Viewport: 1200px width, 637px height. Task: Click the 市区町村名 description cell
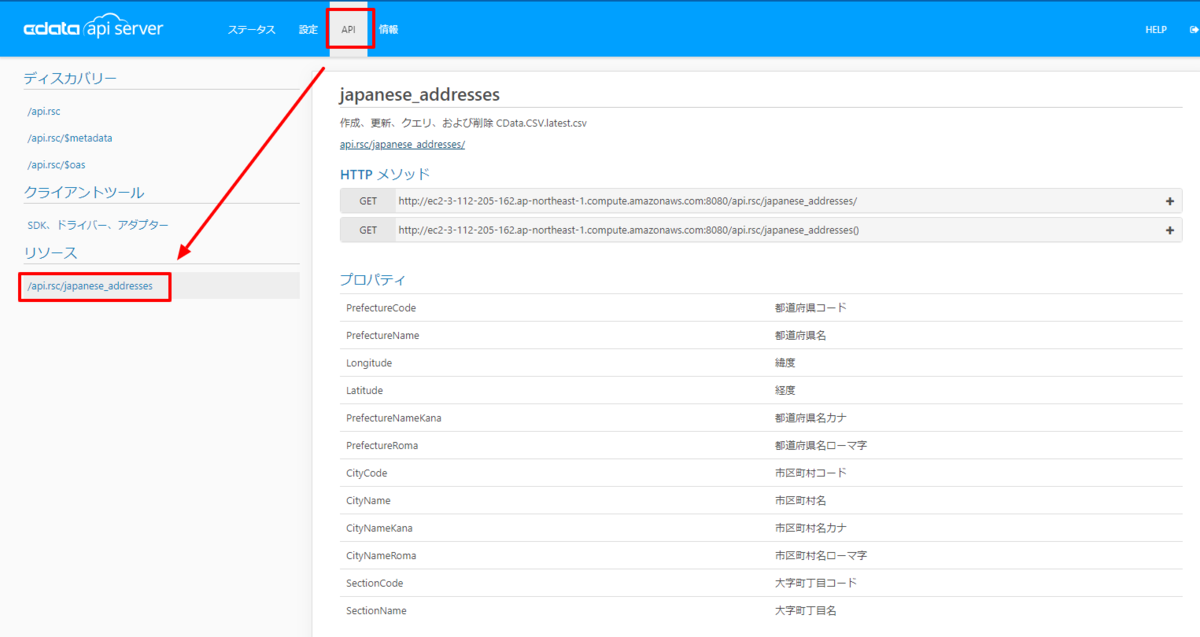pyautogui.click(x=800, y=501)
